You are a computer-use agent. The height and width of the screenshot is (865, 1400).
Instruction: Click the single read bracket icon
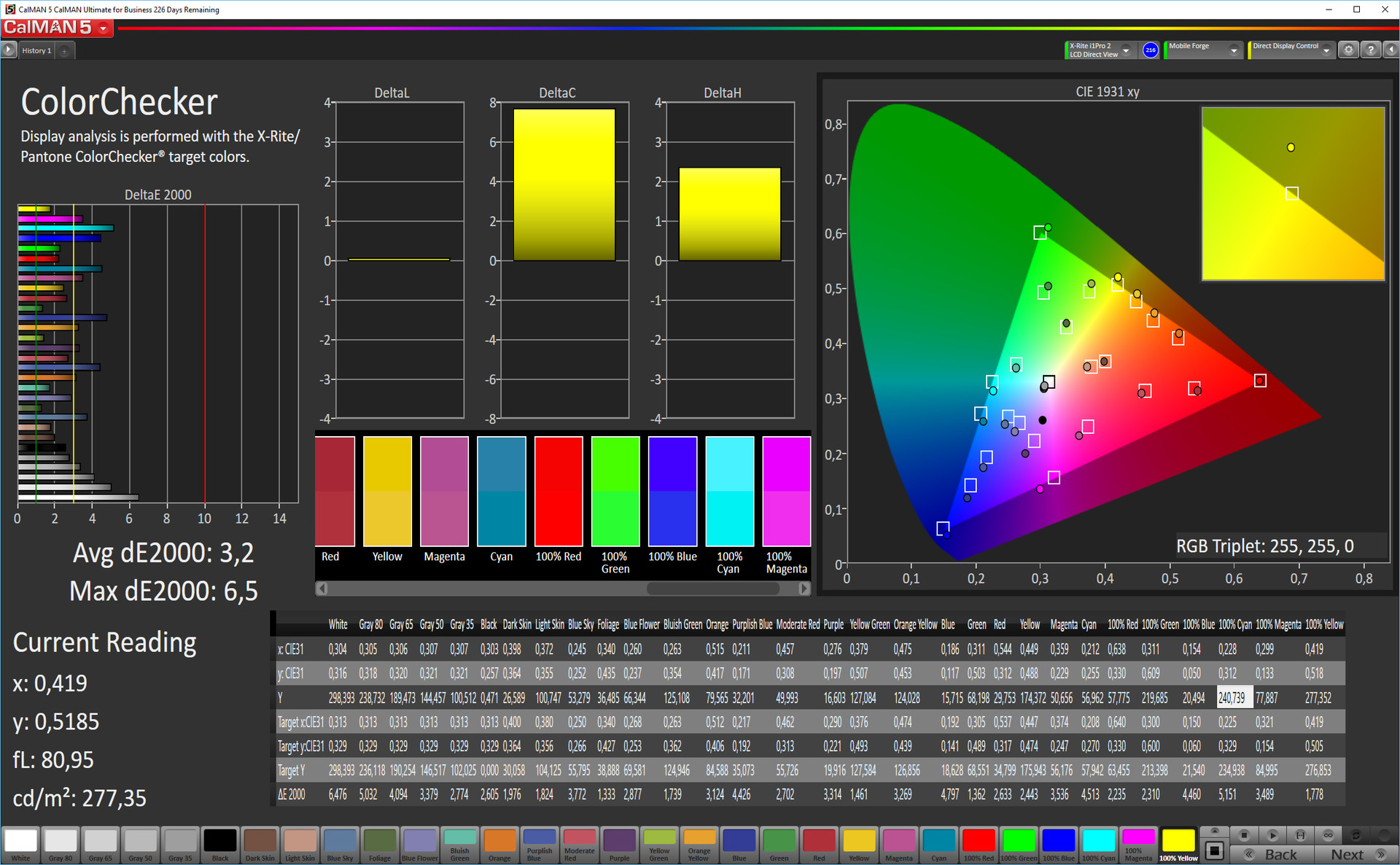pos(1300,834)
